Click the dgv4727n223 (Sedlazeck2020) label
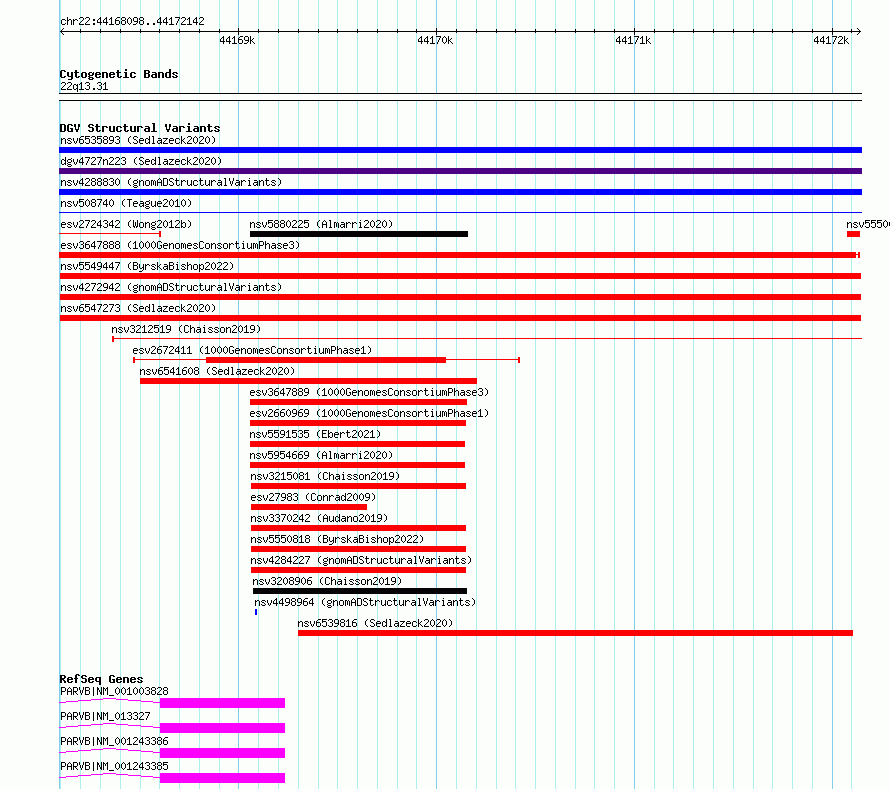 141,161
